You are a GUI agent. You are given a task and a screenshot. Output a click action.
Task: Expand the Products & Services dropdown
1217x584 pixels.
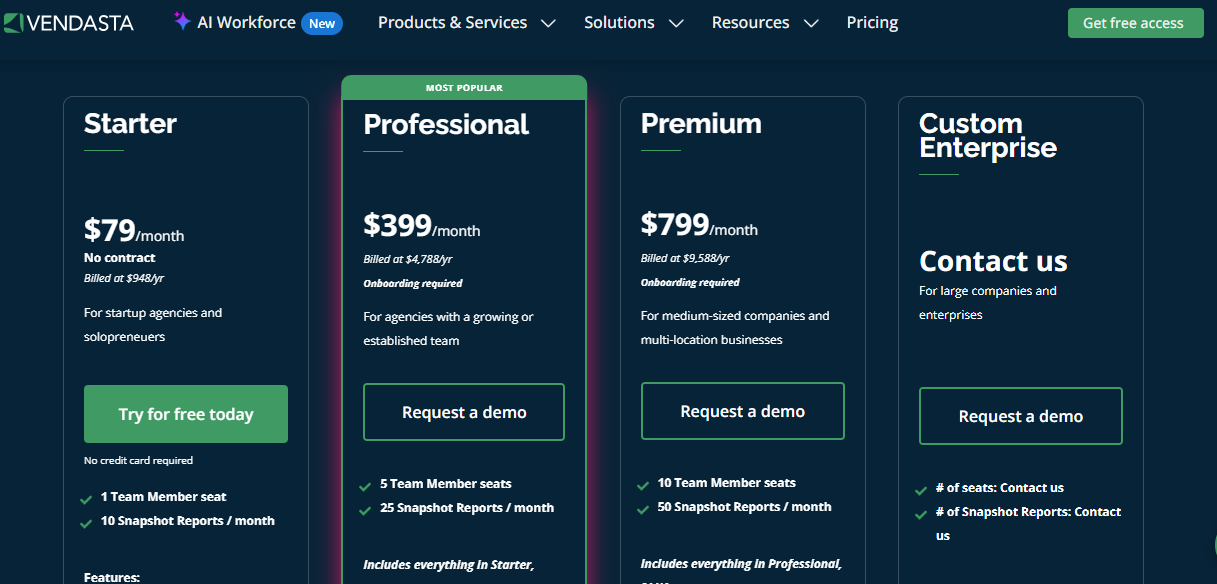tap(465, 21)
